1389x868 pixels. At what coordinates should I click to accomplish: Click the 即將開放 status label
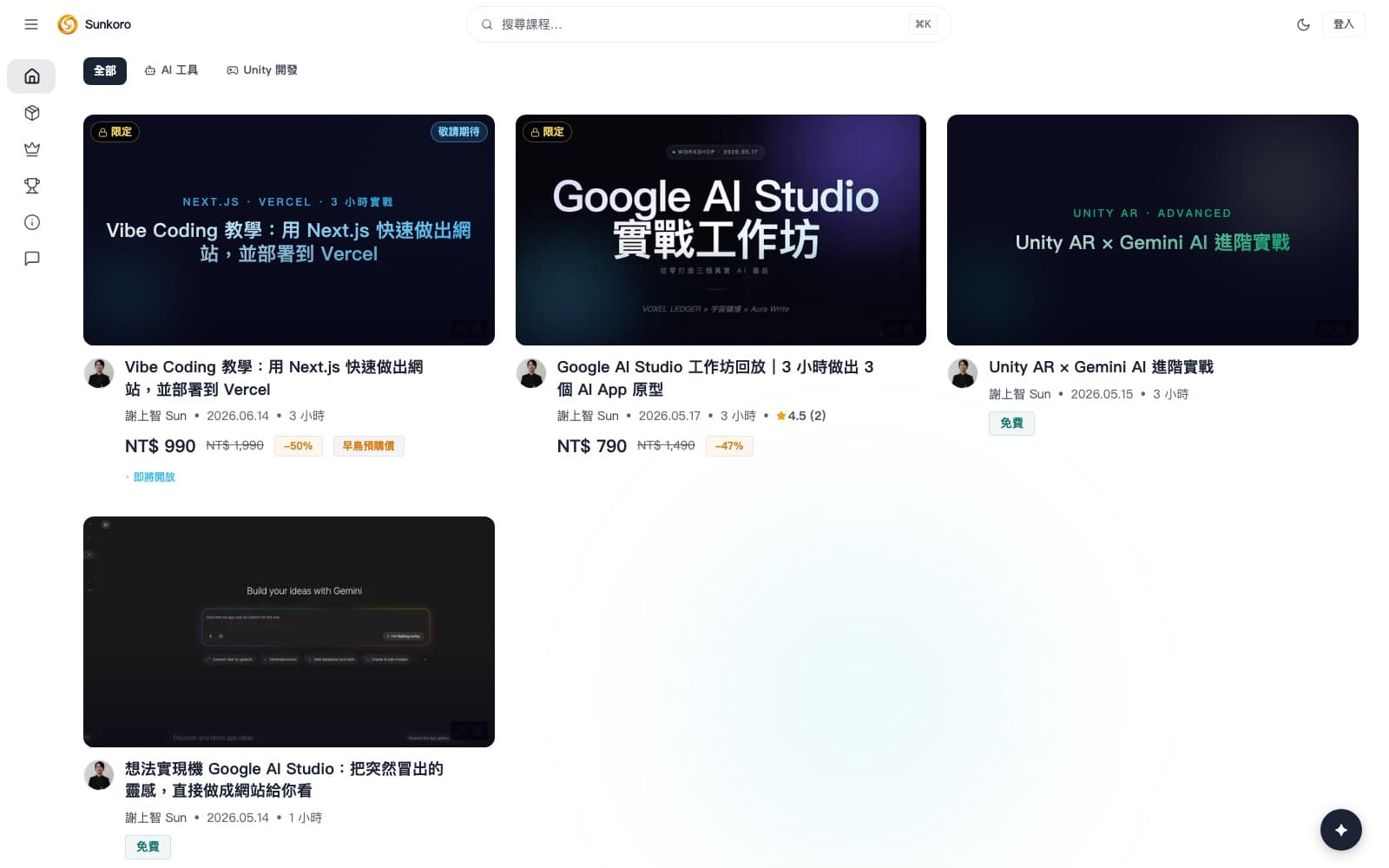(x=151, y=477)
